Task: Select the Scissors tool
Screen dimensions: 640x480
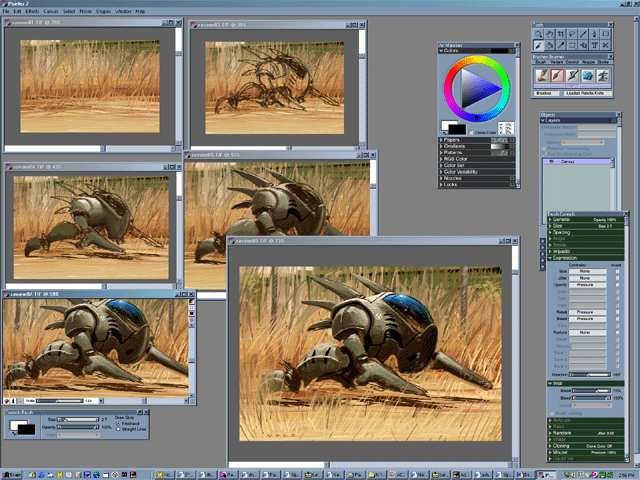Action: tap(606, 45)
